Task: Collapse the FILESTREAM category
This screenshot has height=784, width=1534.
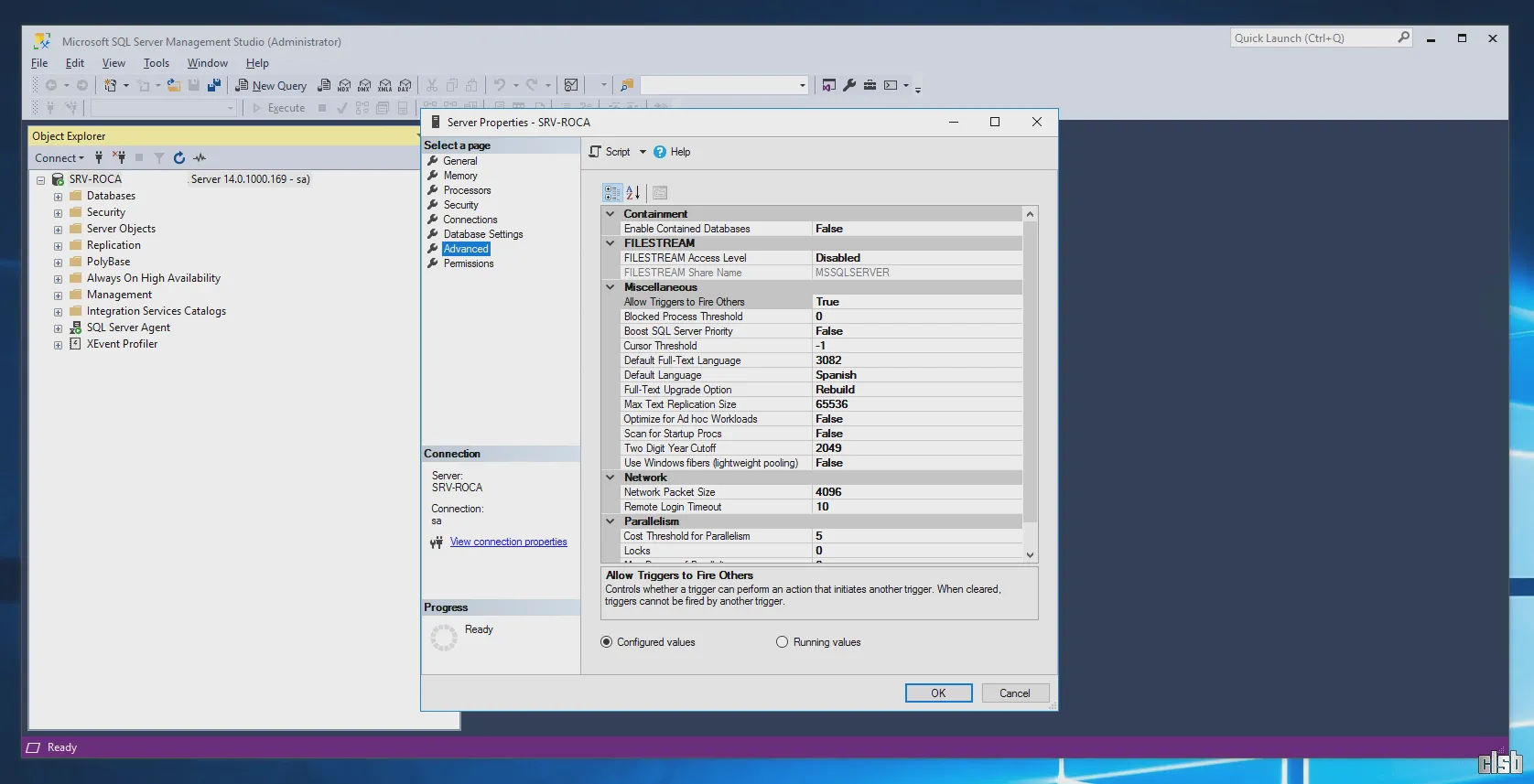Action: 610,243
